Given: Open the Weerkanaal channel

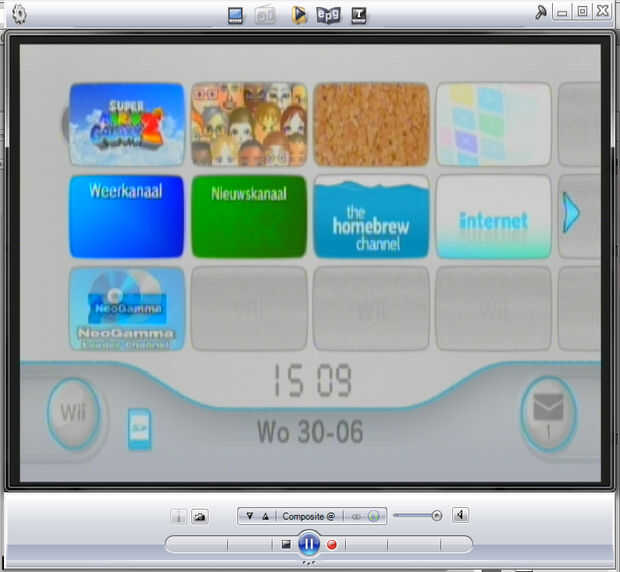Looking at the screenshot, I should (127, 217).
